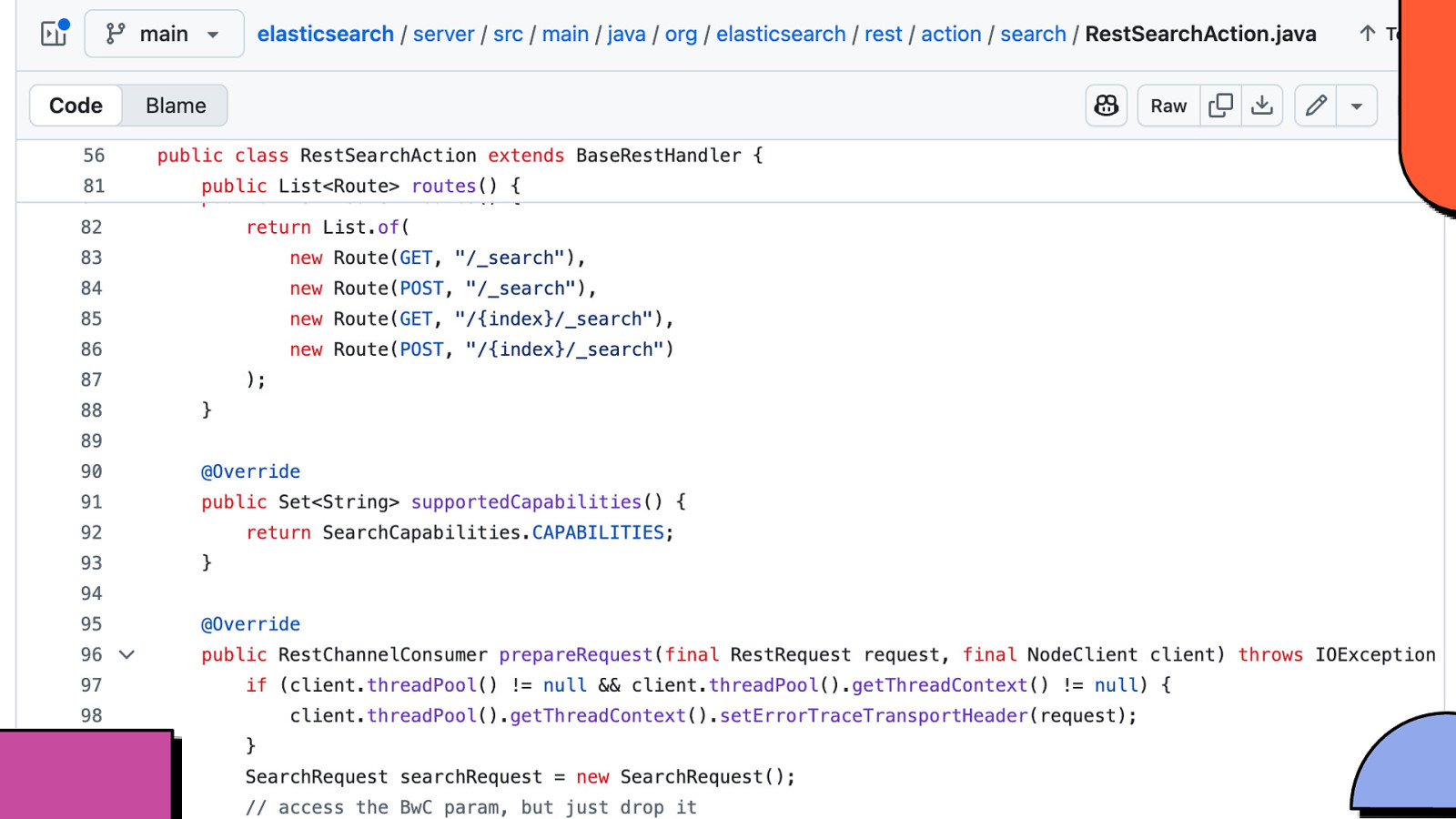
Task: Edit this file with pencil icon
Action: tap(1316, 106)
